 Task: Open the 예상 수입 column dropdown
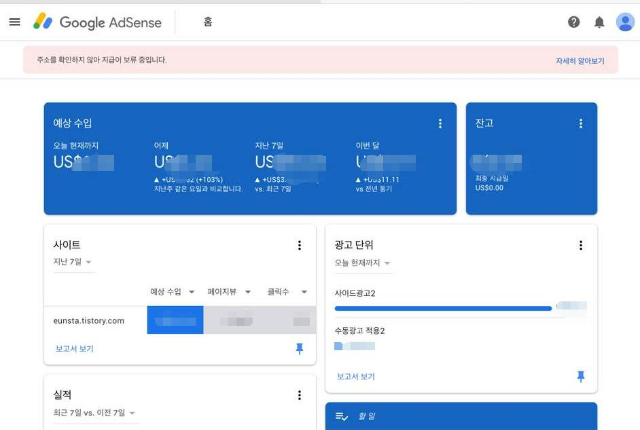tap(172, 292)
